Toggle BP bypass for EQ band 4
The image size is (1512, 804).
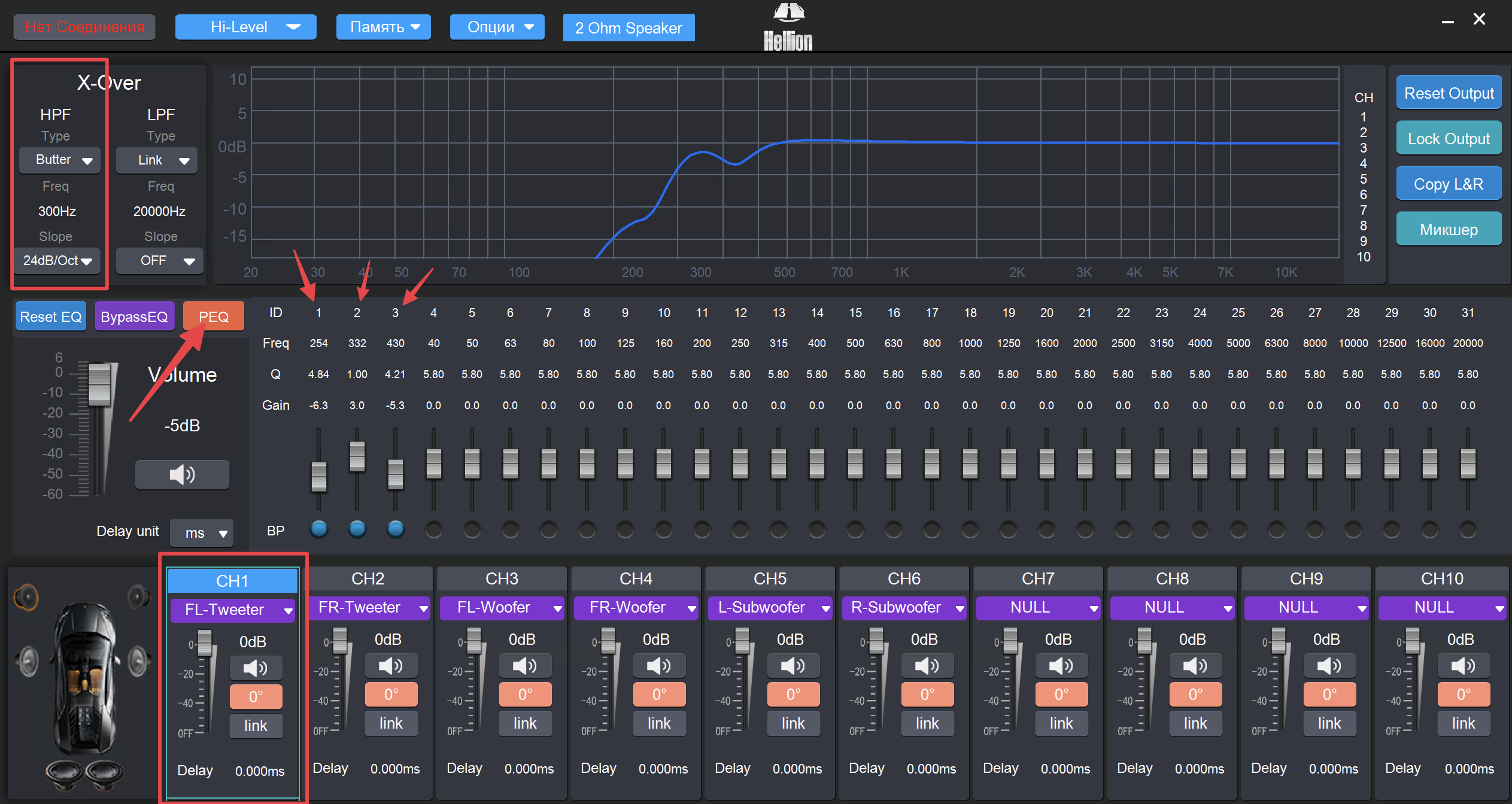coord(433,529)
